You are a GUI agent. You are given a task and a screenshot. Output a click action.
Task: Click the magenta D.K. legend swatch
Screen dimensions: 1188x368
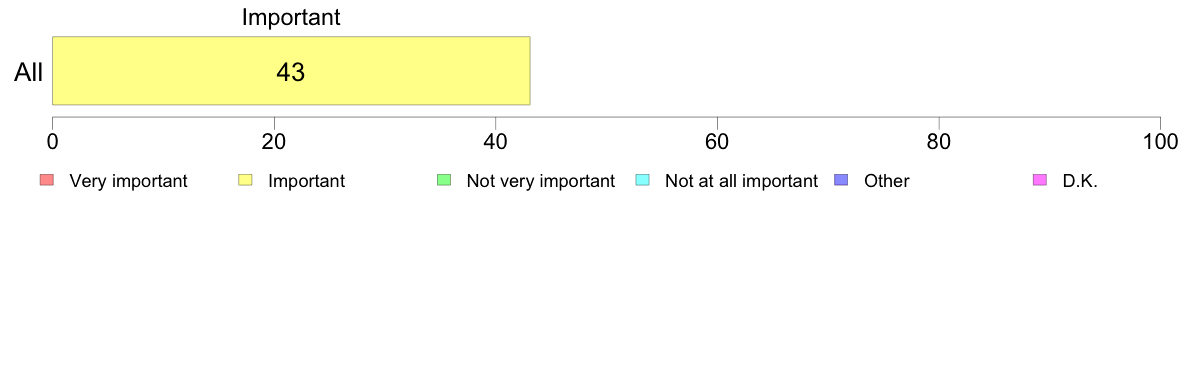pyautogui.click(x=1040, y=180)
